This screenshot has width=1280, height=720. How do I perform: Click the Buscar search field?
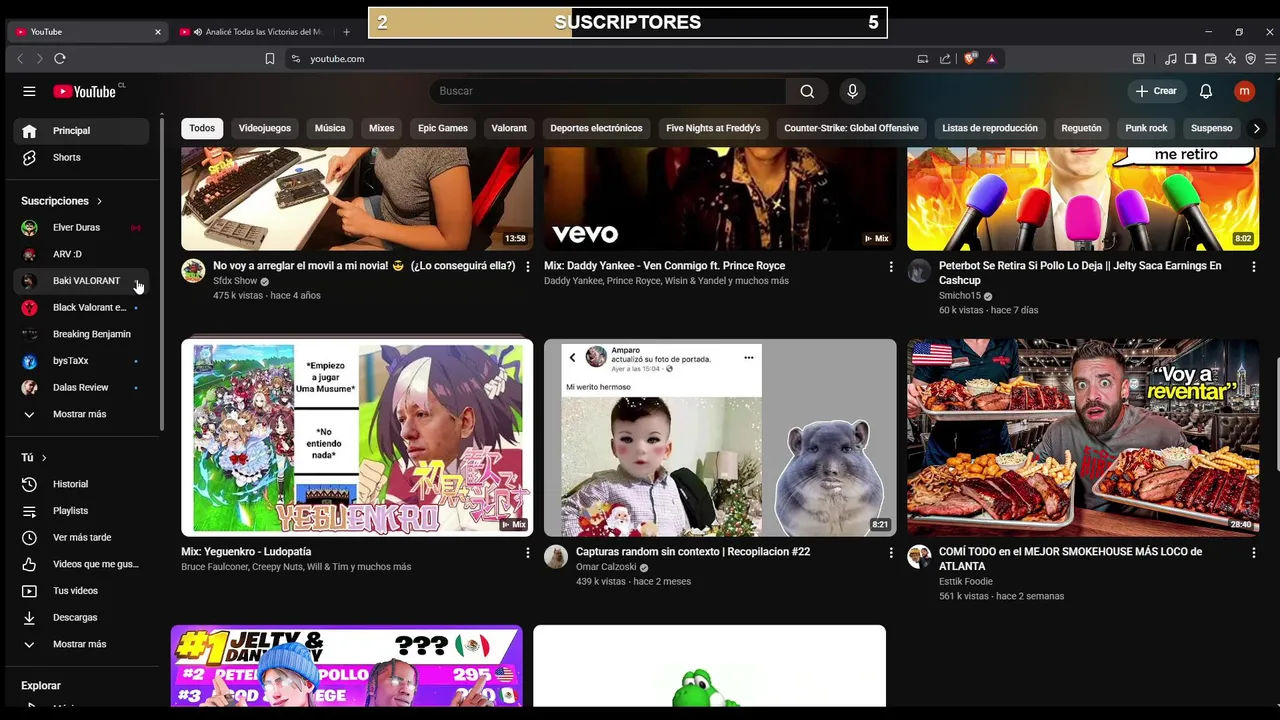pos(610,91)
